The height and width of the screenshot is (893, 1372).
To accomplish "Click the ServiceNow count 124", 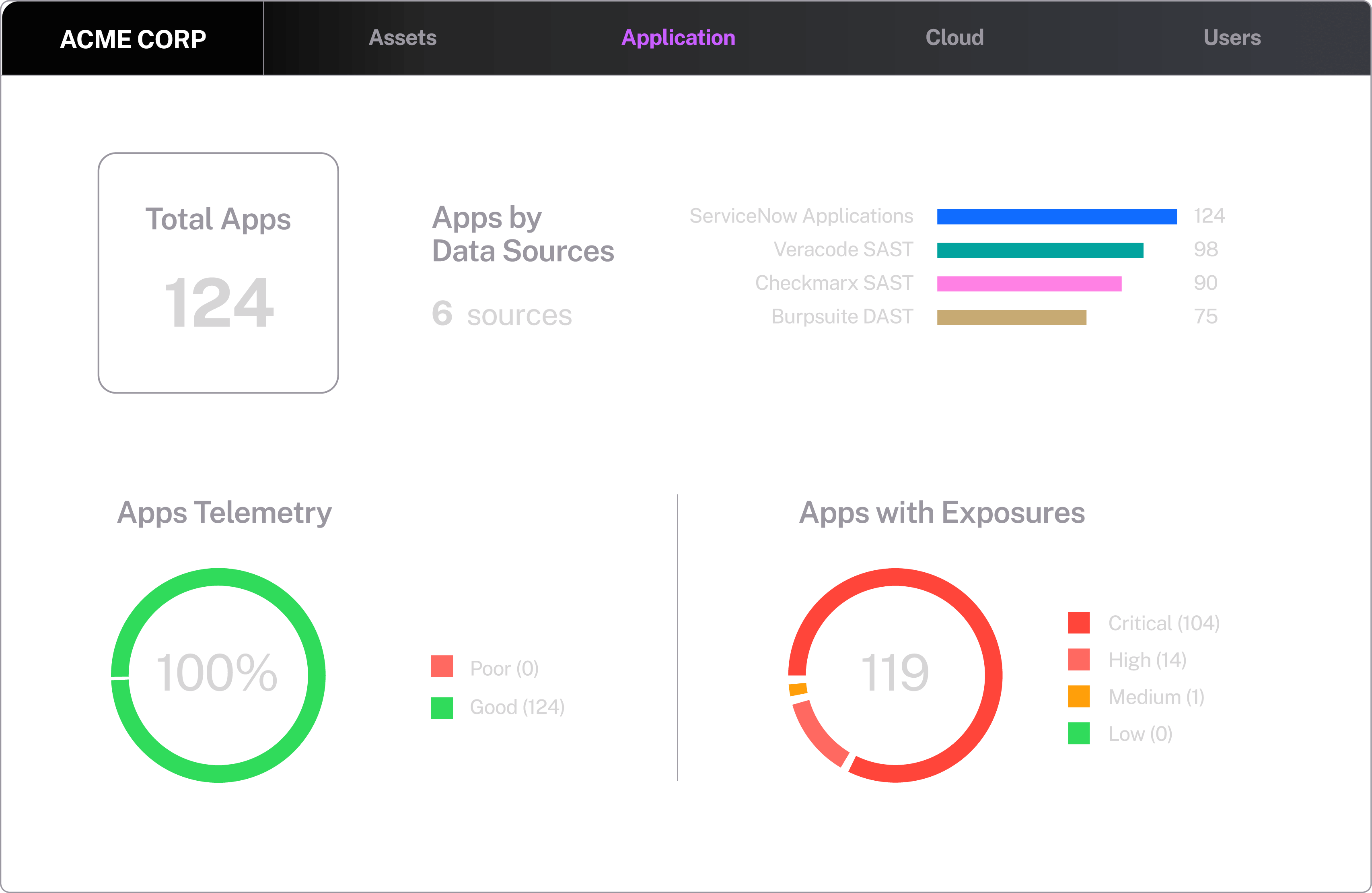I will pos(1209,216).
